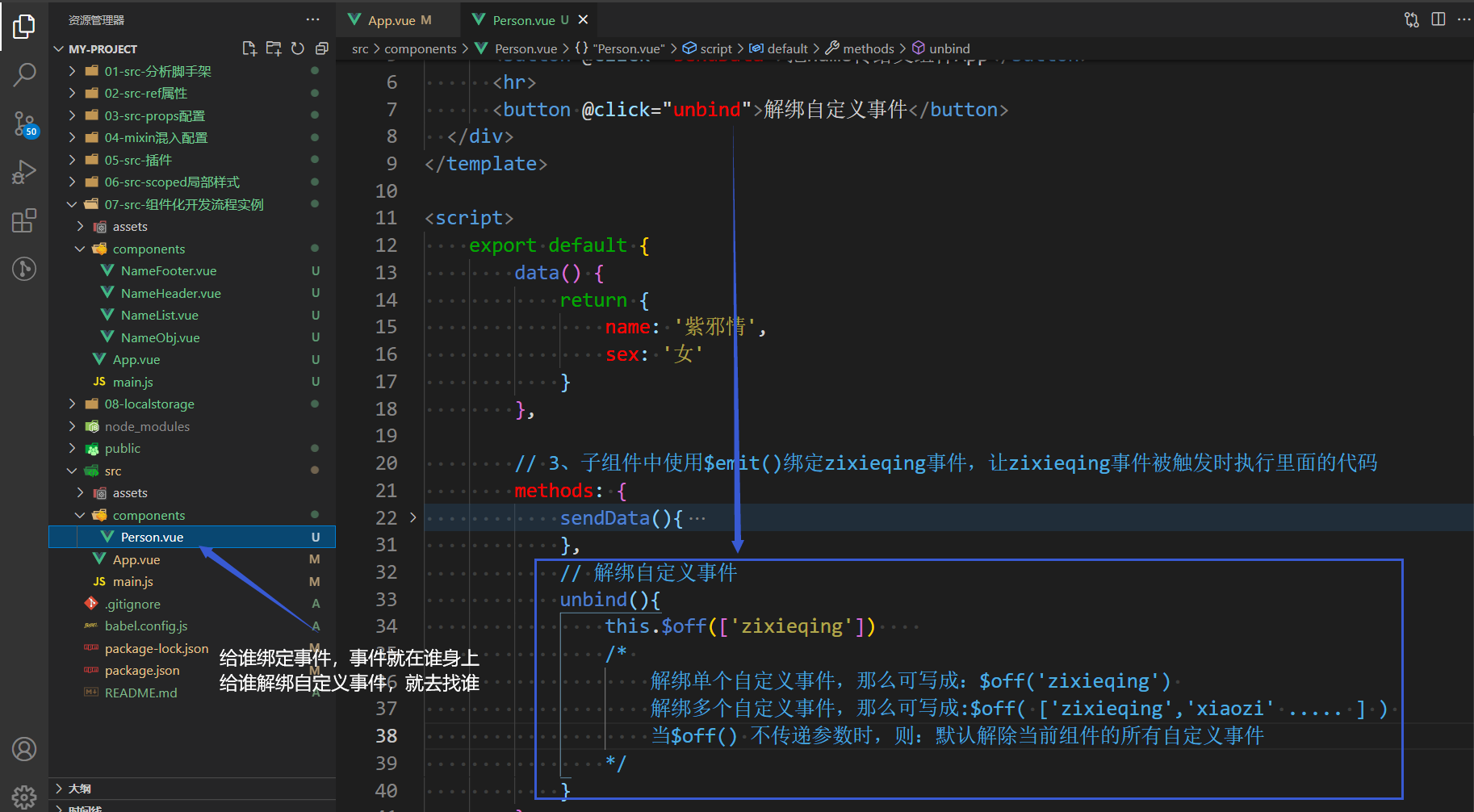Open the Accounts menu icon
1474x812 pixels.
(x=24, y=749)
